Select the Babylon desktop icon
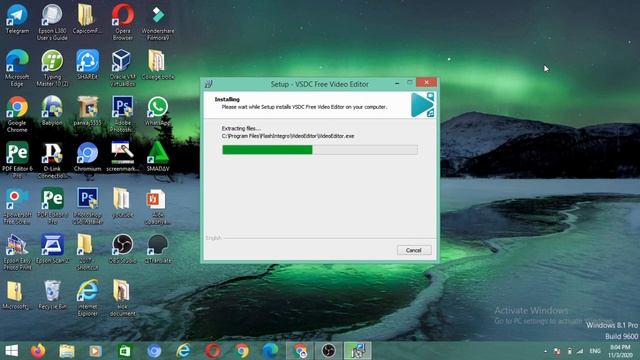640x360 pixels. (x=52, y=111)
